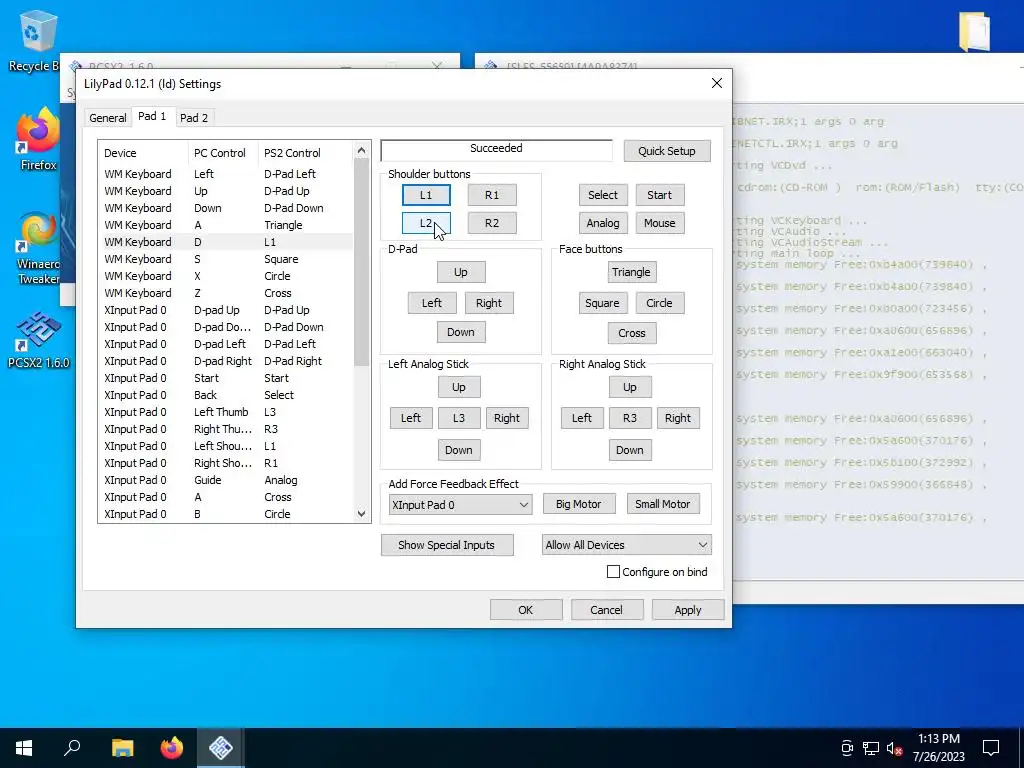Click the bindings list scroll-down arrow
The image size is (1024, 768).
coord(362,514)
